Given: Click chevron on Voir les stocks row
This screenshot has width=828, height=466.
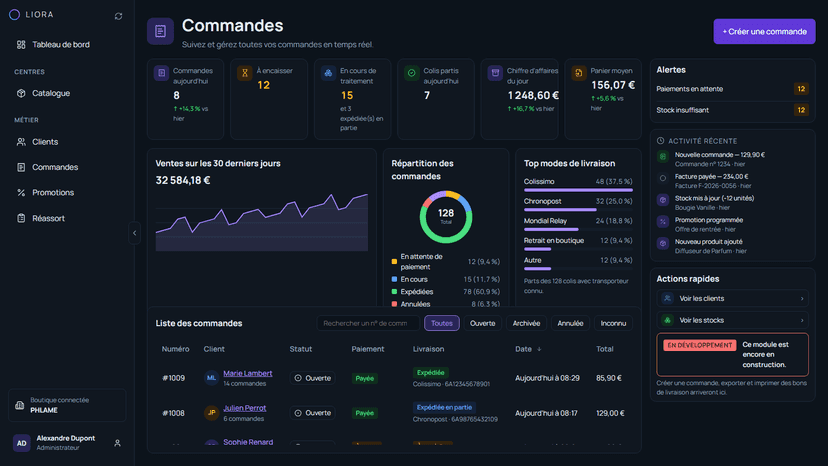Looking at the screenshot, I should [x=802, y=320].
